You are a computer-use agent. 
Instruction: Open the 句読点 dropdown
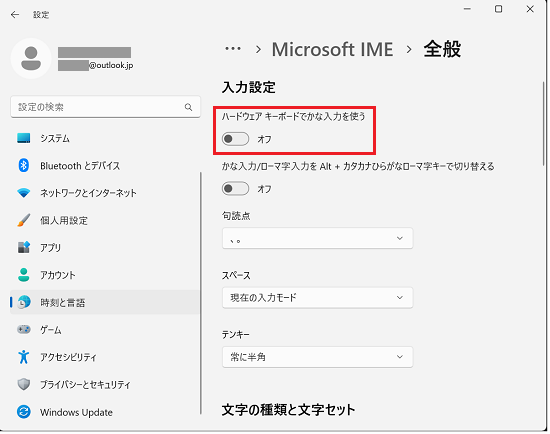coord(317,238)
